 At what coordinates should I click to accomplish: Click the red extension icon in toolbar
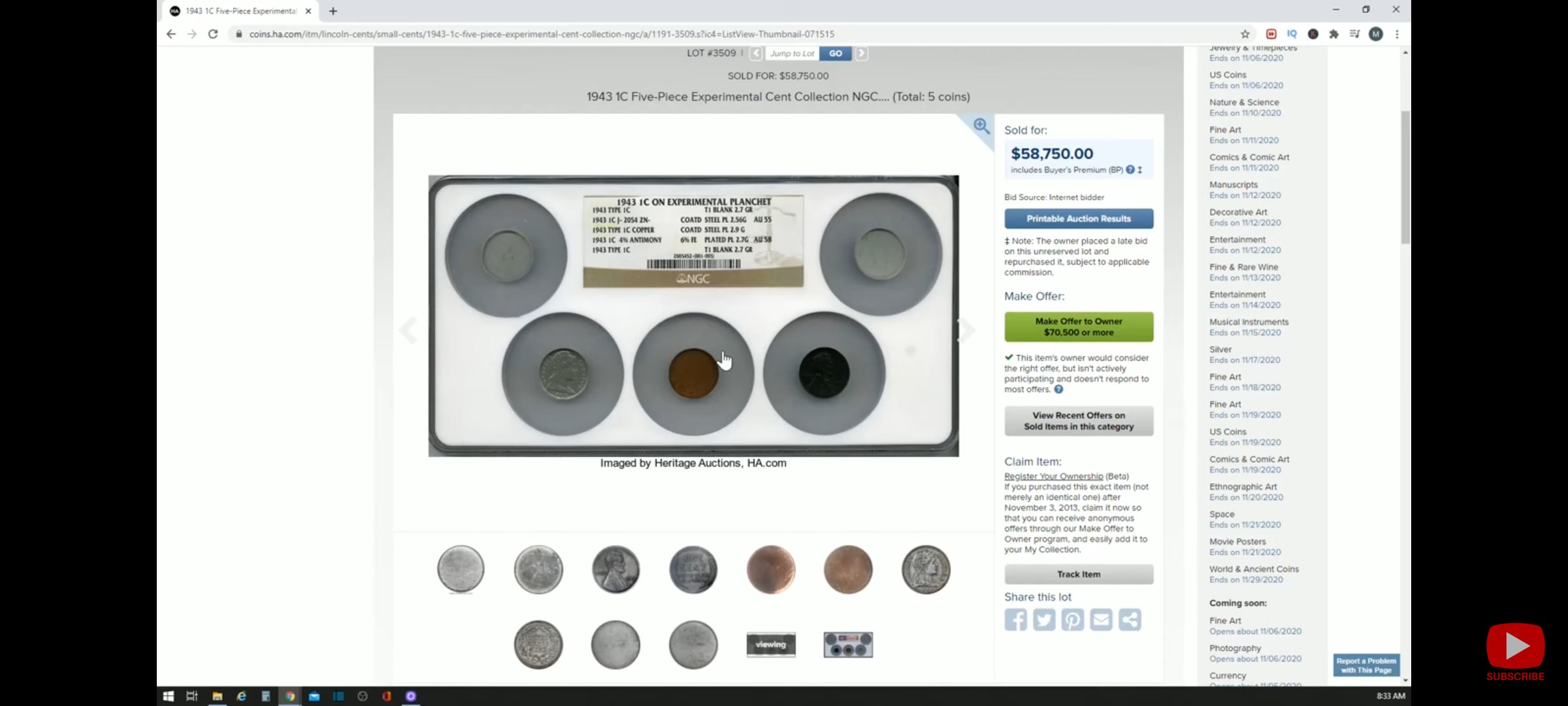coord(1271,34)
